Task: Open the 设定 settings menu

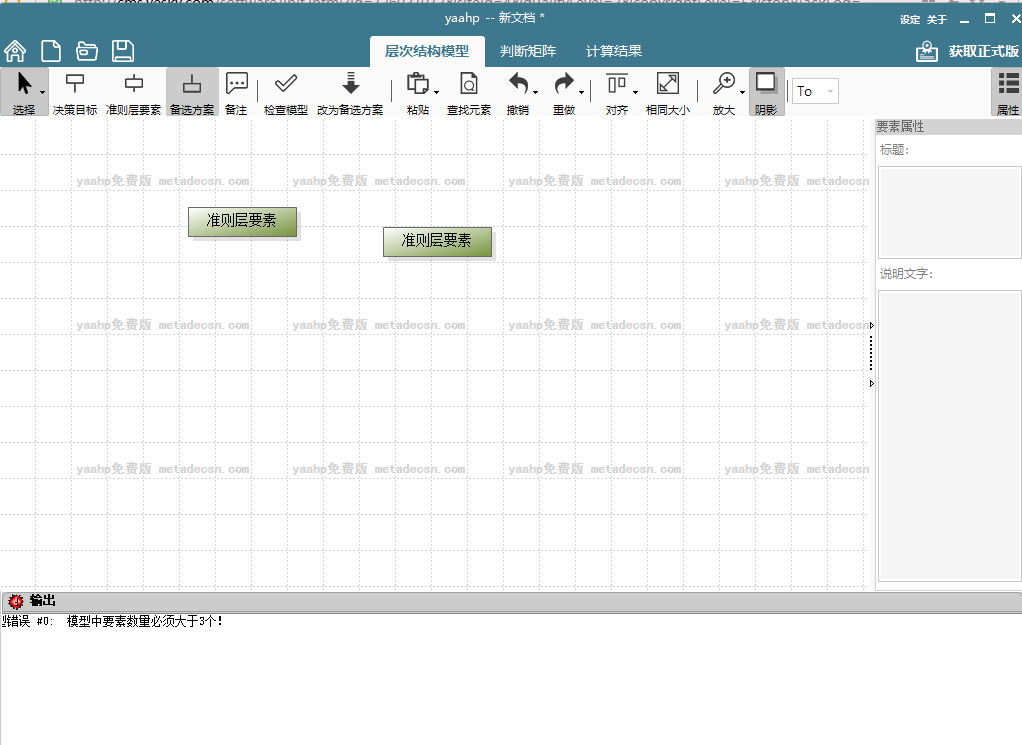Action: point(909,20)
